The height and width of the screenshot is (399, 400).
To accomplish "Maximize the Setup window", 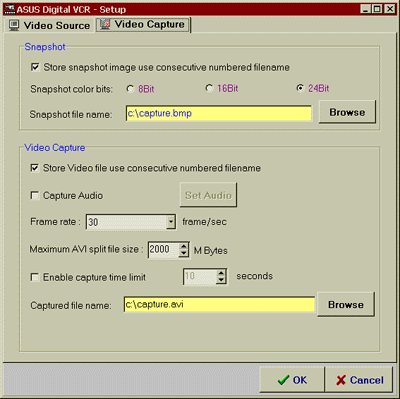I will [x=377, y=9].
